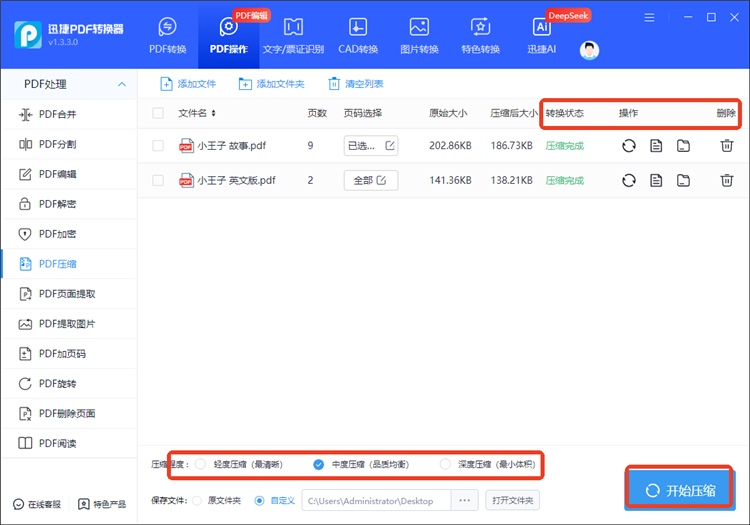Re-compress 小王子 英文版.pdf with the refresh icon
The image size is (750, 525).
[629, 180]
